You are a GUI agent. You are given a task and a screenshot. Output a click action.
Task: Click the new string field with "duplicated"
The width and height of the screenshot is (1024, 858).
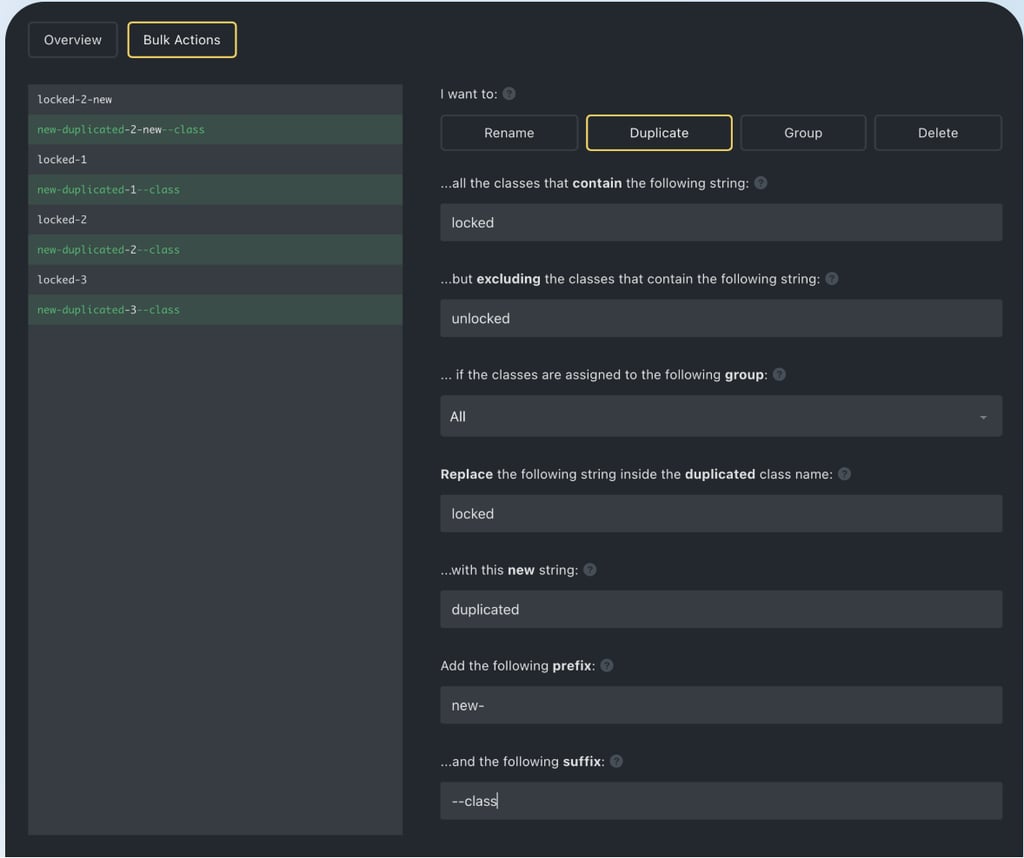721,609
